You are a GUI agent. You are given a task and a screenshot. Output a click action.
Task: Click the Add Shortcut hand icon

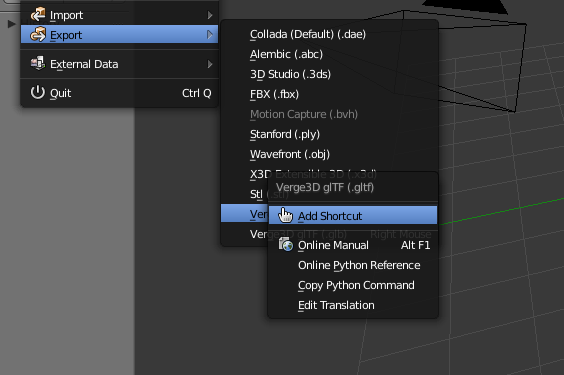[x=286, y=215]
